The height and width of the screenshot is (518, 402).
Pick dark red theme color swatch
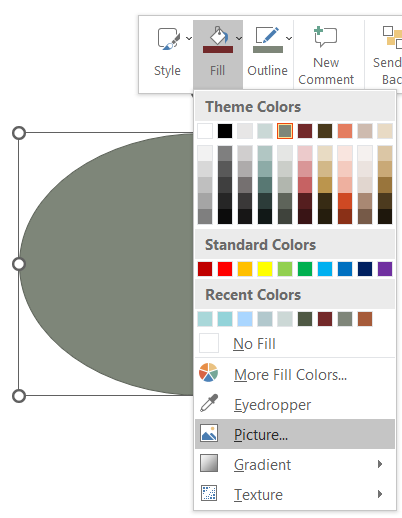305,131
